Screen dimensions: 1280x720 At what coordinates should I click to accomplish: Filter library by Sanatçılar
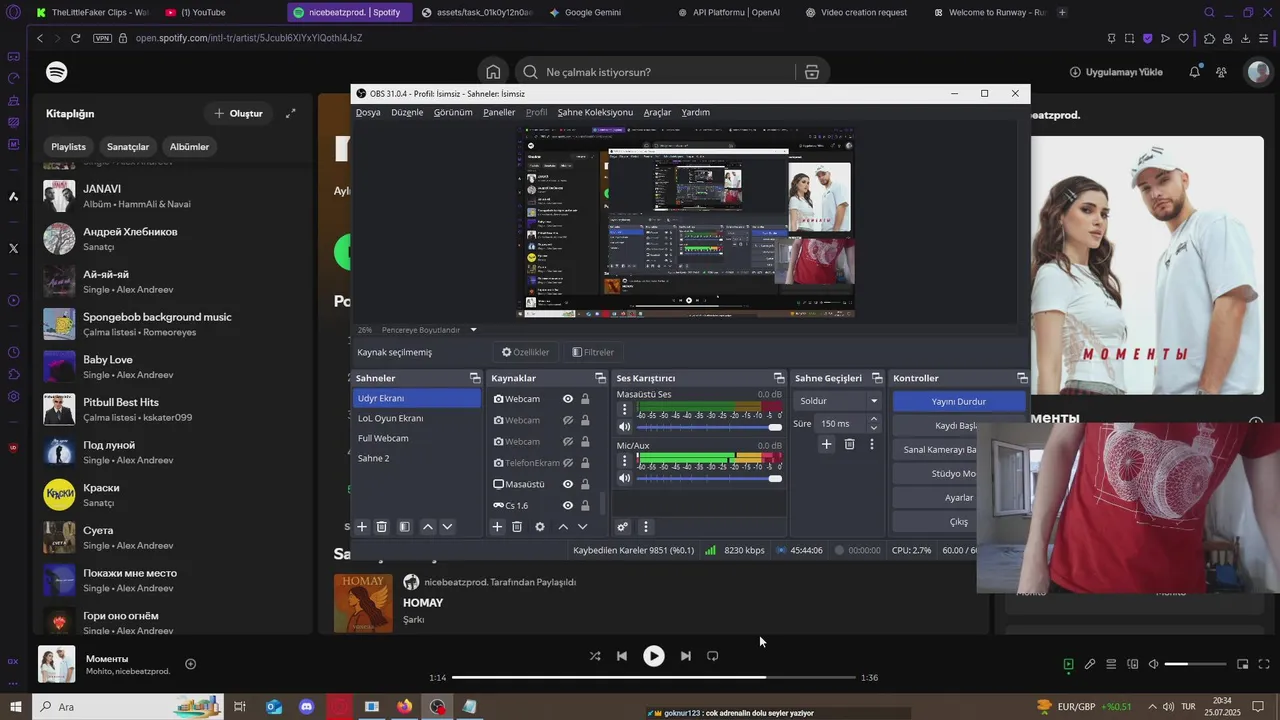tap(128, 146)
